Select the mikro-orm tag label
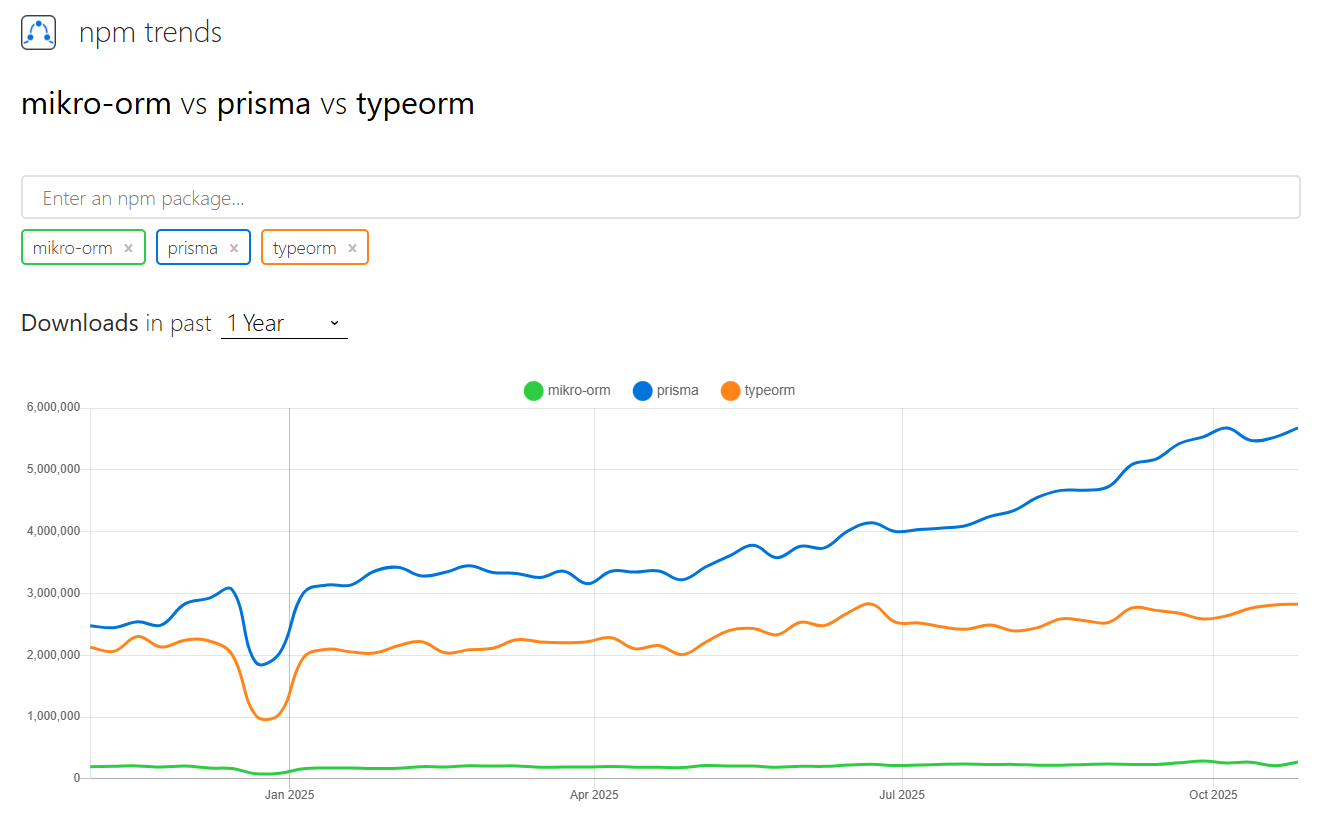This screenshot has width=1334, height=824. pyautogui.click(x=72, y=248)
